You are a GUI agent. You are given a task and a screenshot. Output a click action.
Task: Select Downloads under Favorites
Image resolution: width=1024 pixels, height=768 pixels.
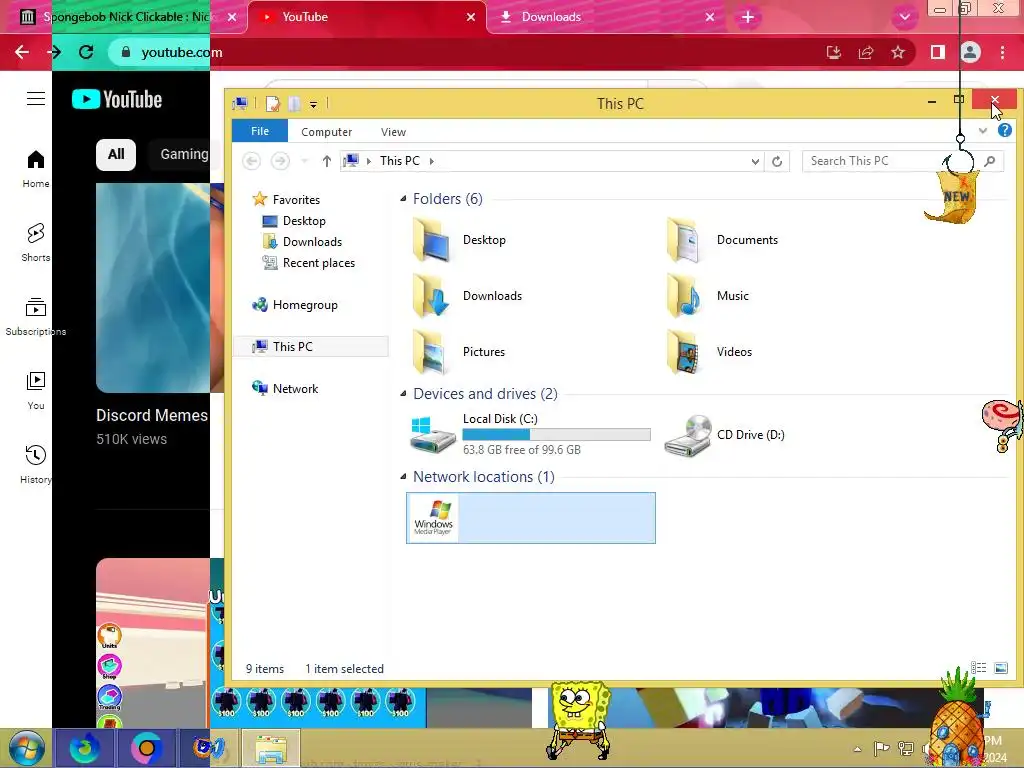click(302, 242)
